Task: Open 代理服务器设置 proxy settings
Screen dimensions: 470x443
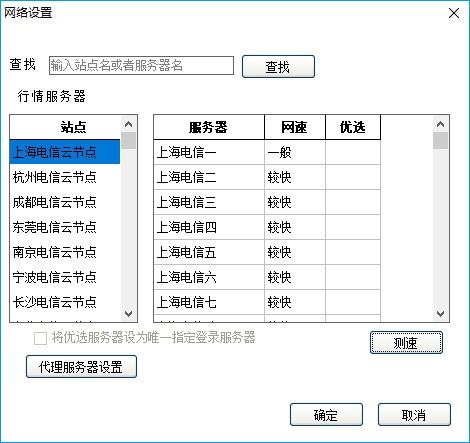Action: (81, 367)
